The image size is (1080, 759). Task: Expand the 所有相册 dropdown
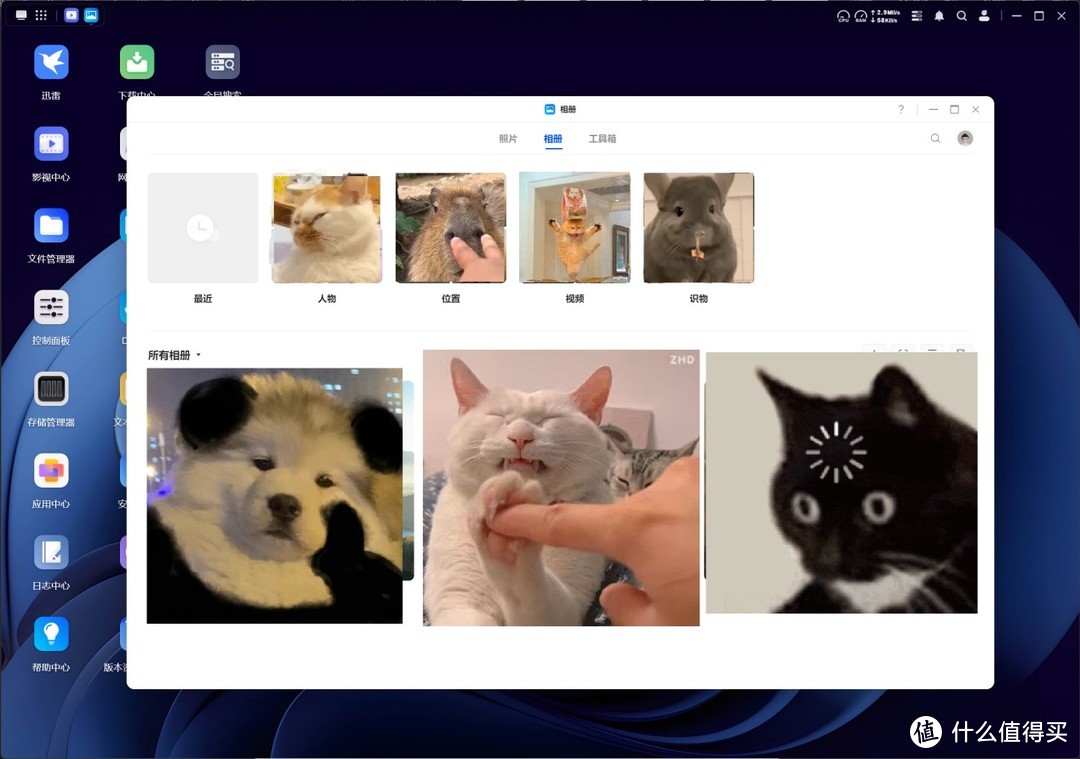coord(174,355)
